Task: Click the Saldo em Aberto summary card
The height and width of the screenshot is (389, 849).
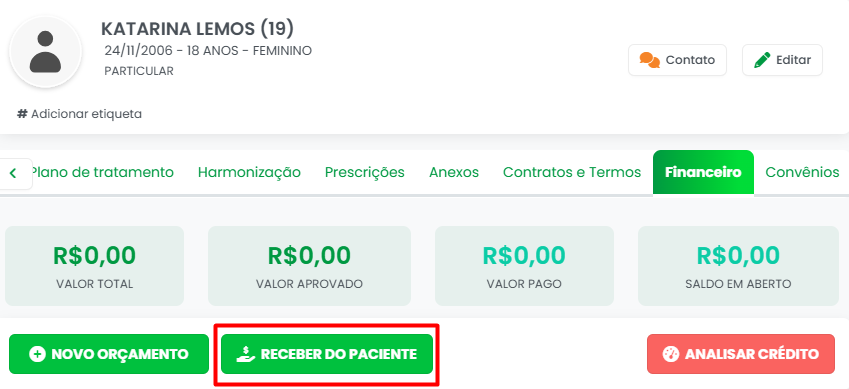Action: (737, 266)
